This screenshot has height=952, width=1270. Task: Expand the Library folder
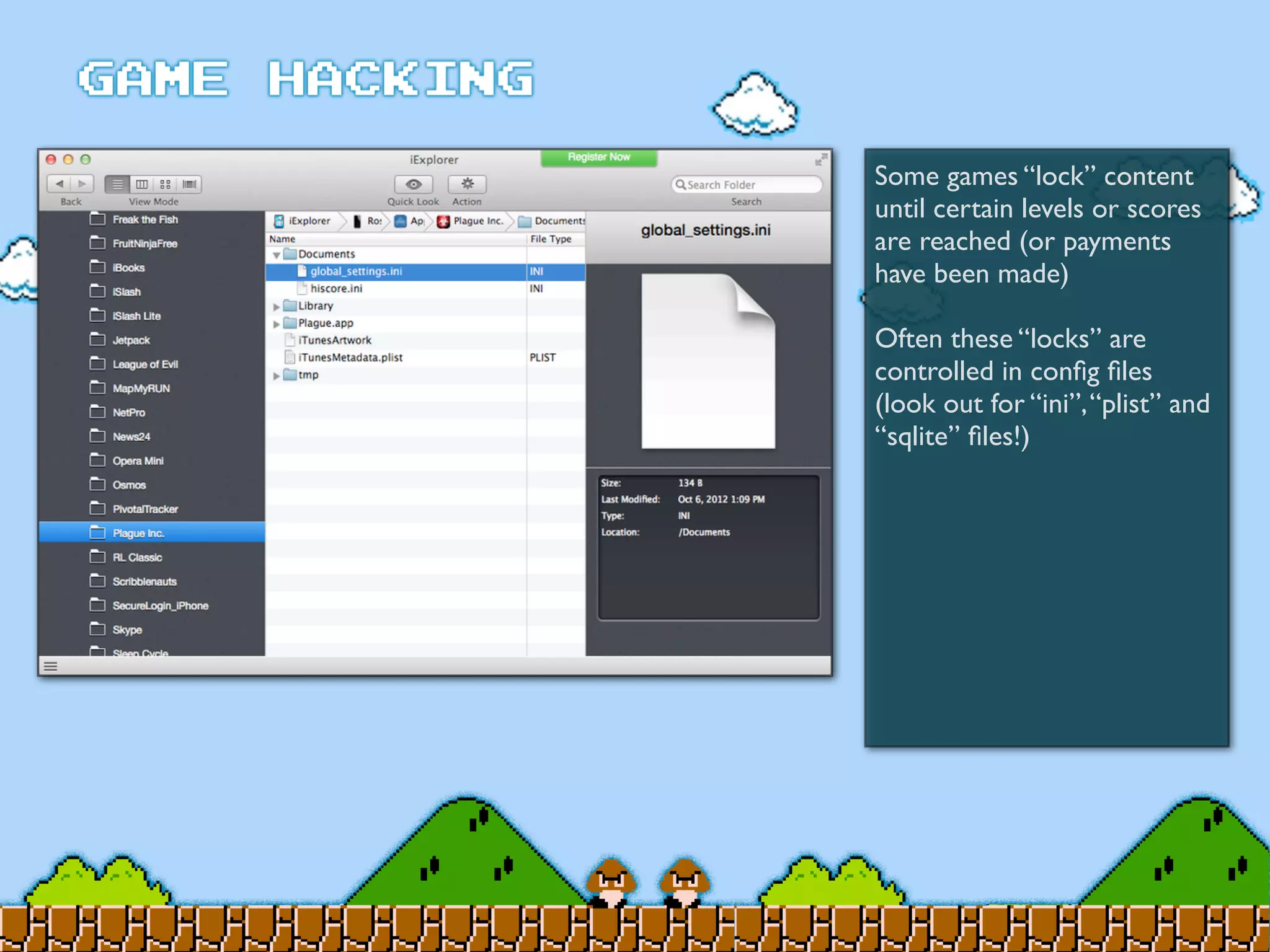coord(277,307)
